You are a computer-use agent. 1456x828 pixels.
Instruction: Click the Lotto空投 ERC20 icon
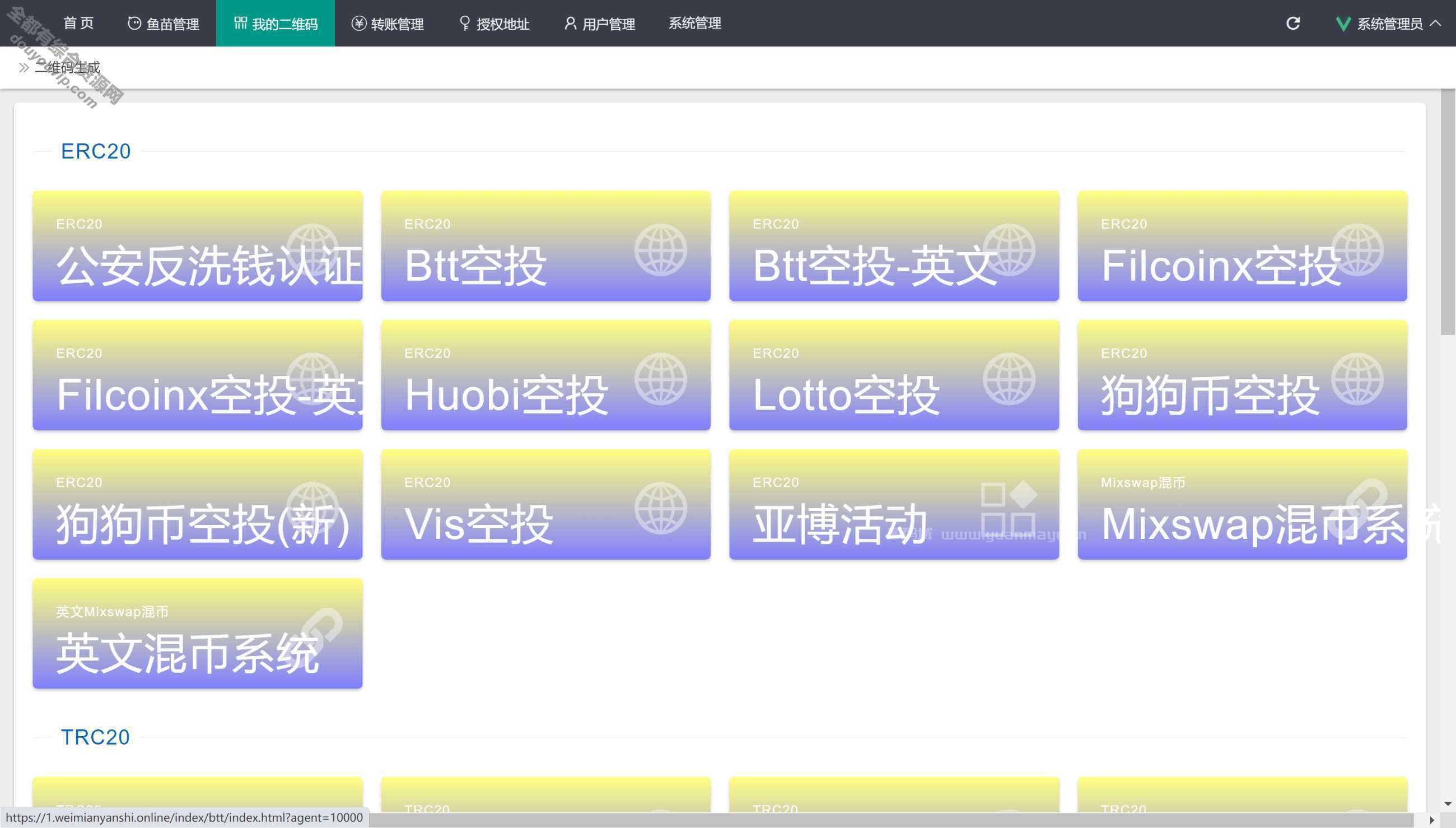(894, 375)
